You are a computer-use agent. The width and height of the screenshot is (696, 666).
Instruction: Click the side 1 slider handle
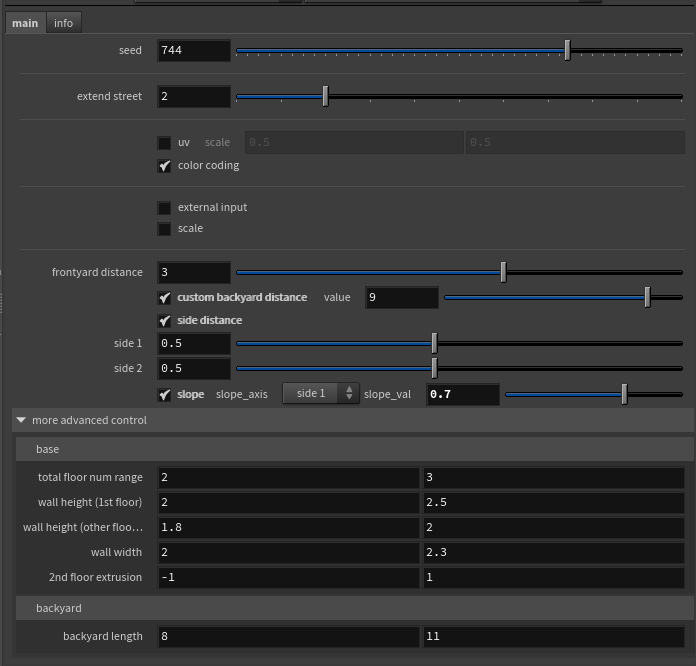click(x=435, y=343)
